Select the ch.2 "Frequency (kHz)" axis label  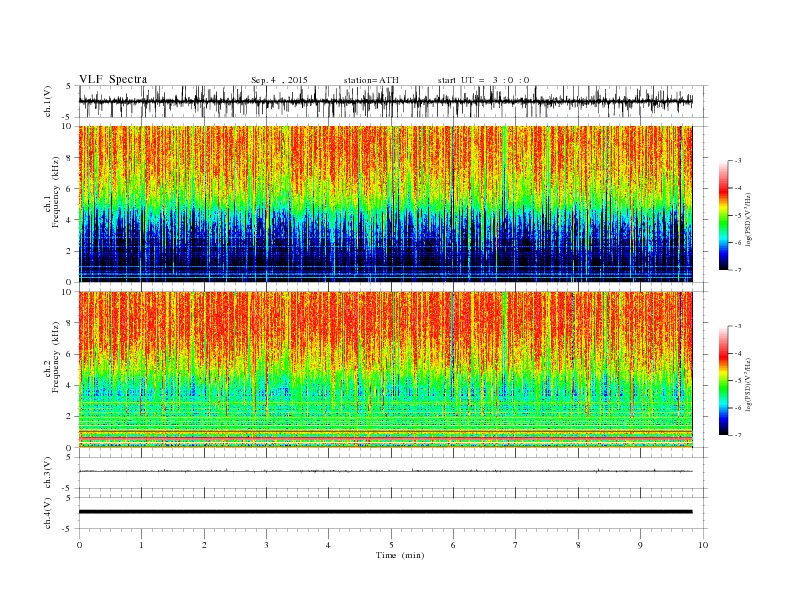tap(55, 356)
